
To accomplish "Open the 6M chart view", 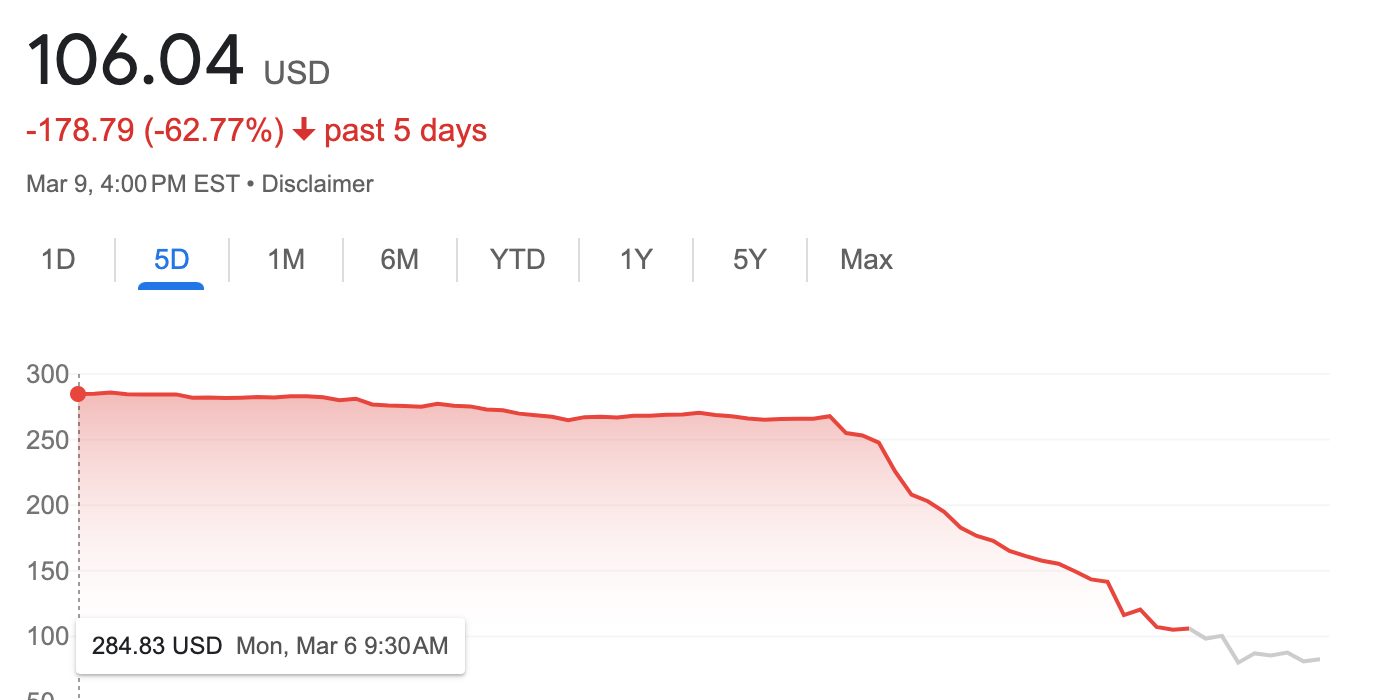I will tap(399, 260).
